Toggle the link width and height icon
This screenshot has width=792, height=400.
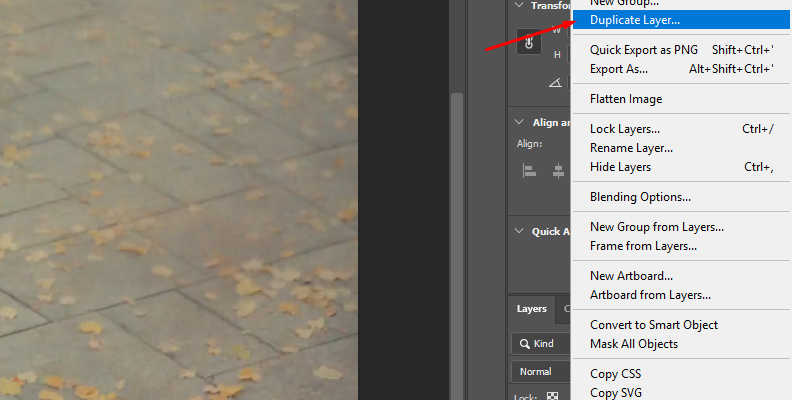pos(529,41)
